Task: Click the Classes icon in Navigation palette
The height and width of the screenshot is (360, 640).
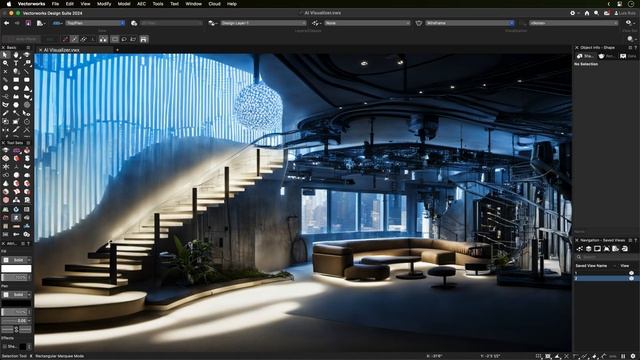Action: (580, 249)
